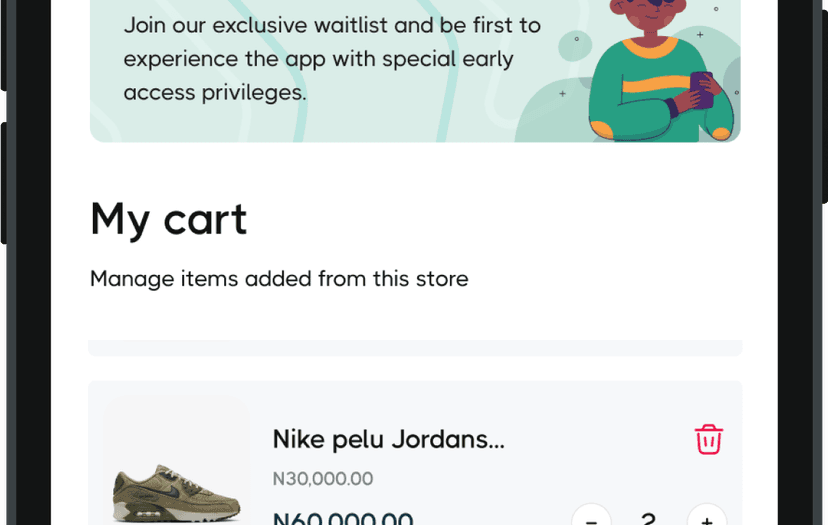Delete Nike pelu Jordans with trash icon

(708, 439)
